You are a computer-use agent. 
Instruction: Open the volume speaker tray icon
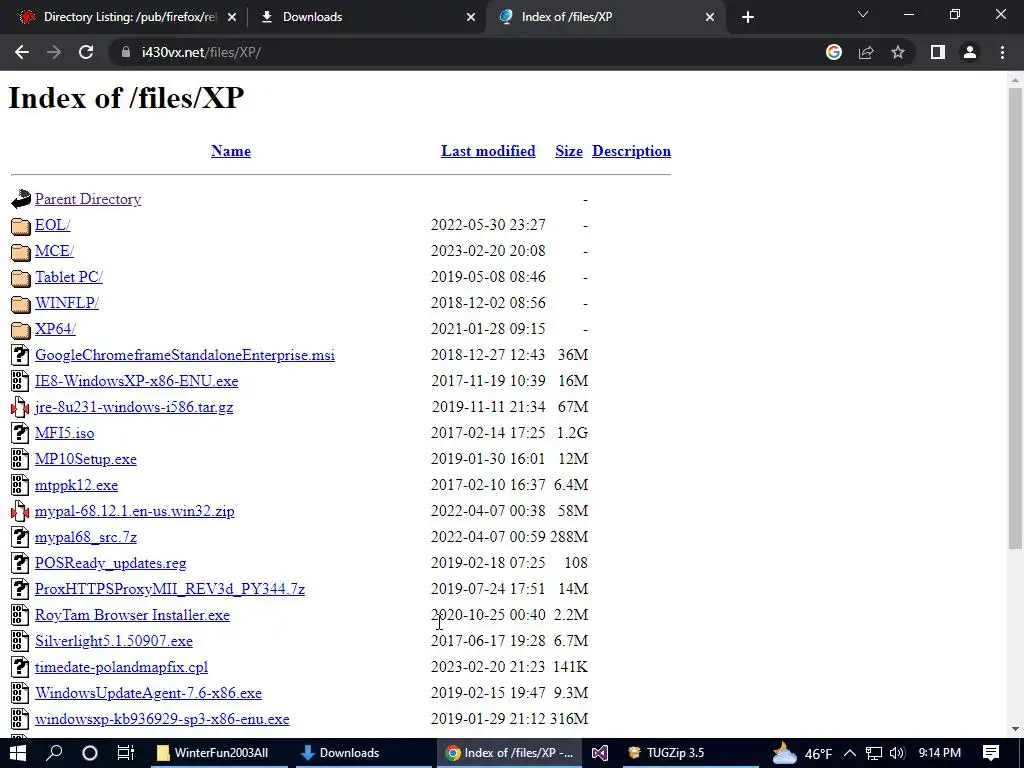tap(897, 753)
